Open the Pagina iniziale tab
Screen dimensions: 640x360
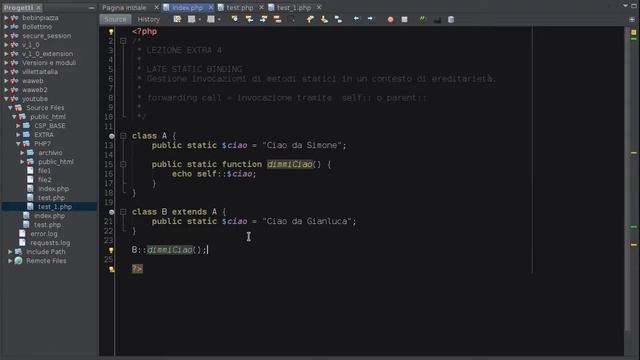124,7
